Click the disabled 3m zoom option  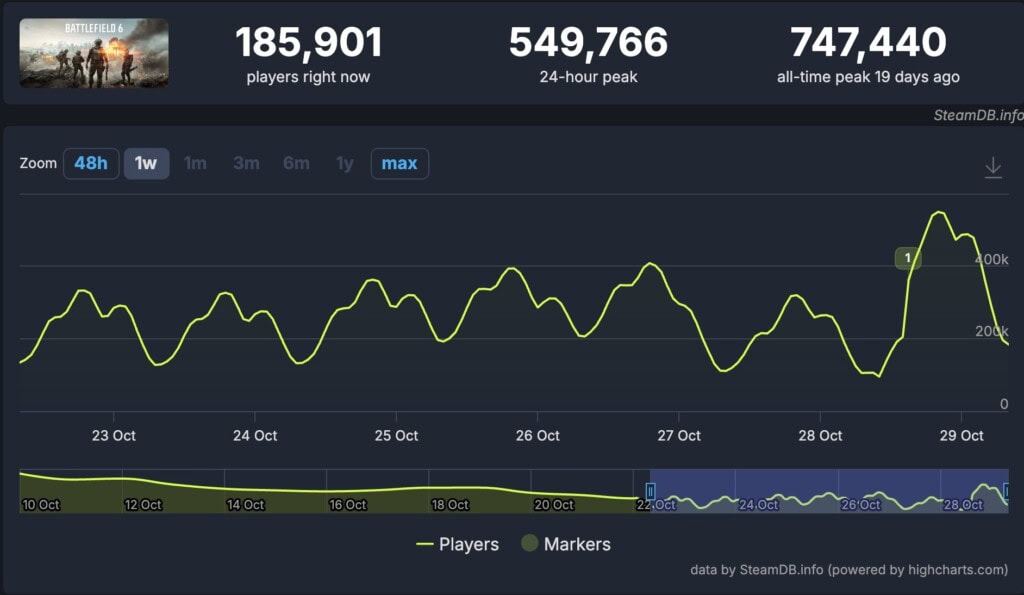[x=246, y=163]
